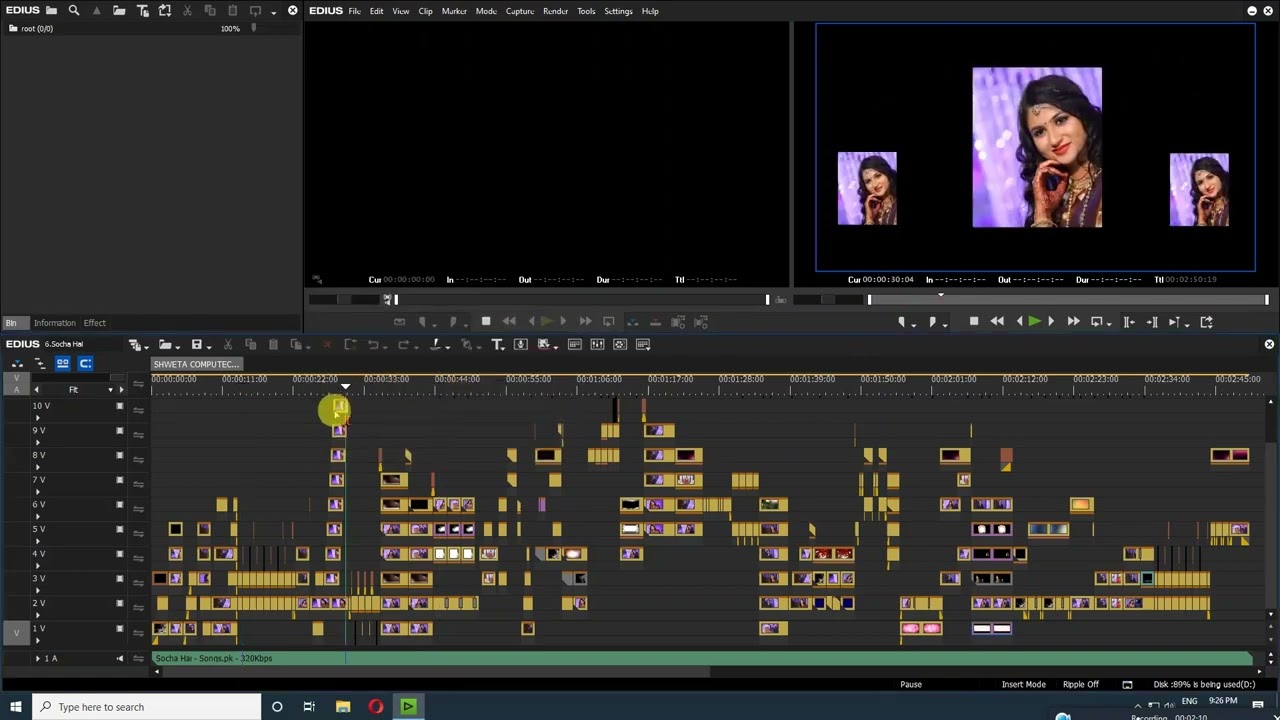The width and height of the screenshot is (1280, 720).
Task: Open the Clip menu
Action: tap(425, 11)
